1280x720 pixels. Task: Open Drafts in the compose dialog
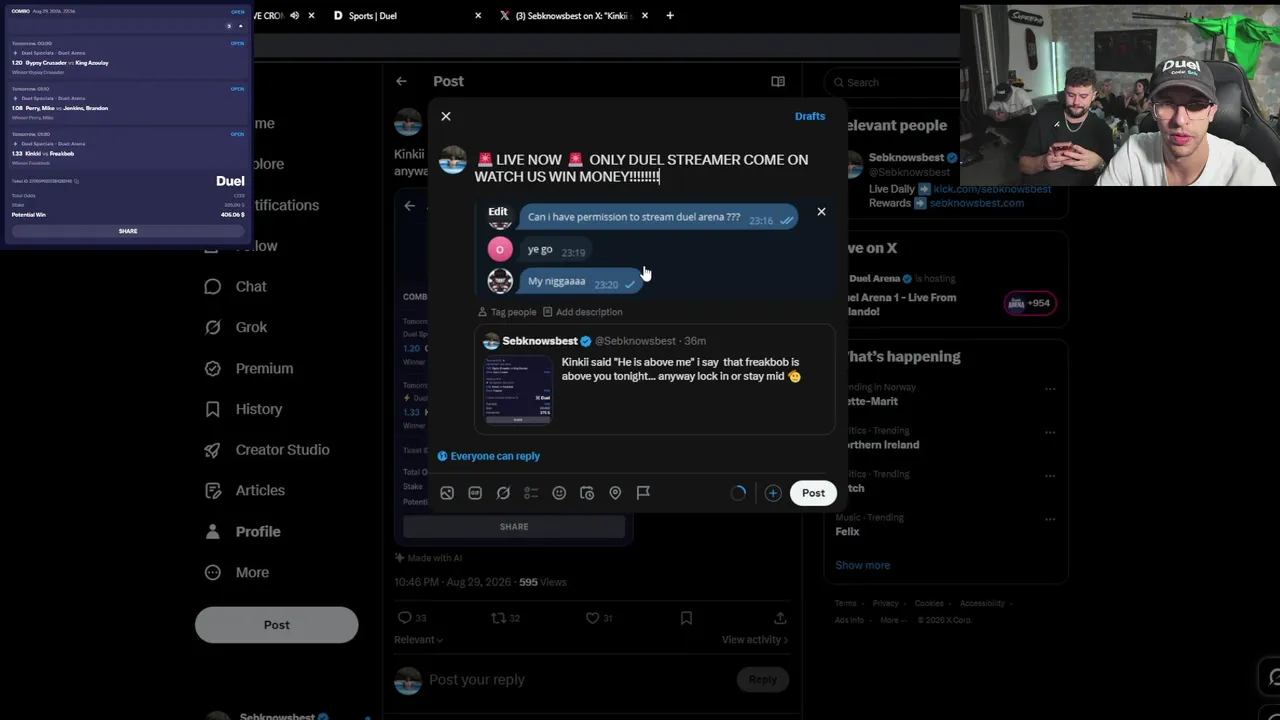click(x=810, y=116)
